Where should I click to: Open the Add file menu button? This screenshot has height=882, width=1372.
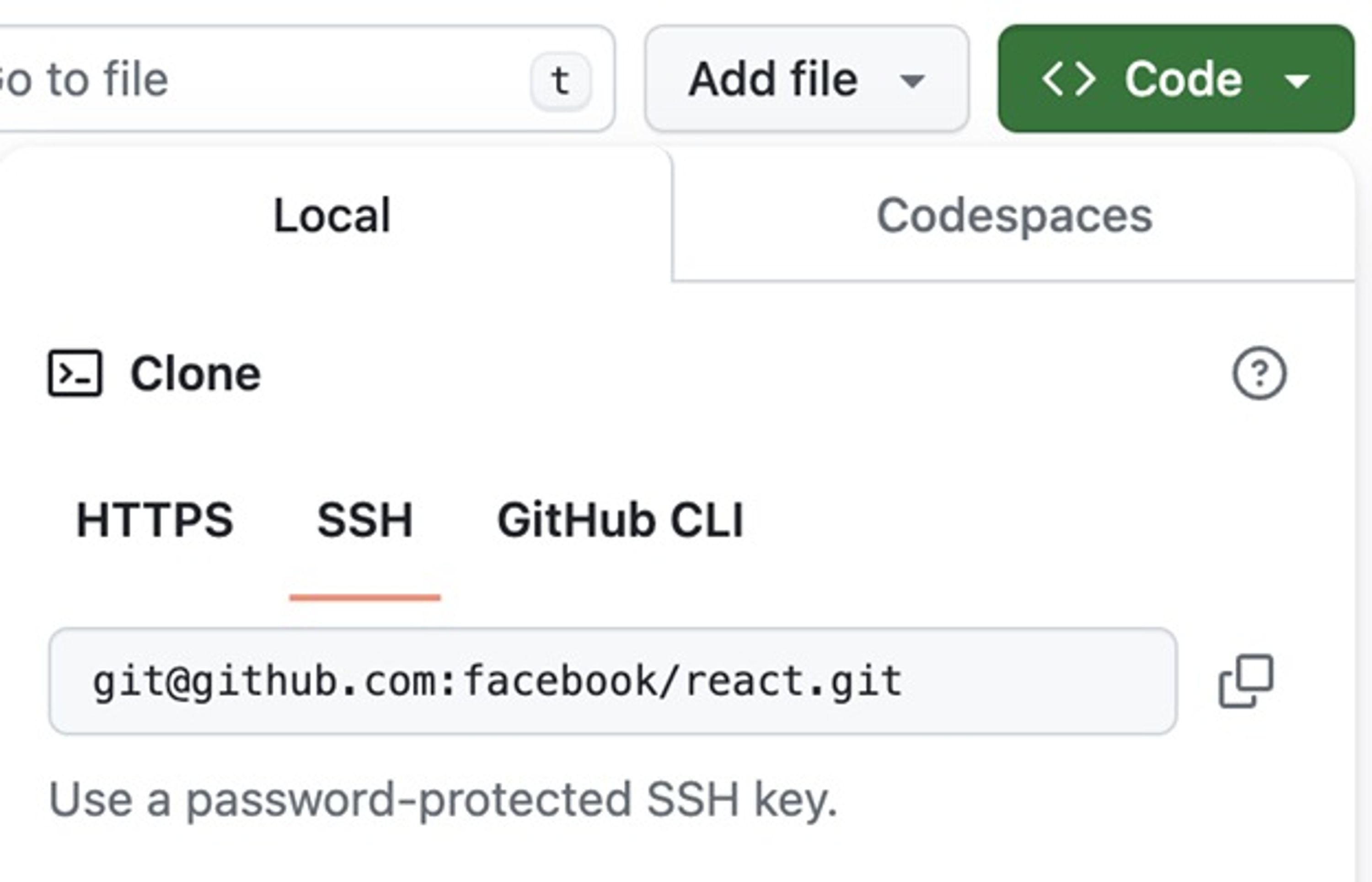[773, 79]
